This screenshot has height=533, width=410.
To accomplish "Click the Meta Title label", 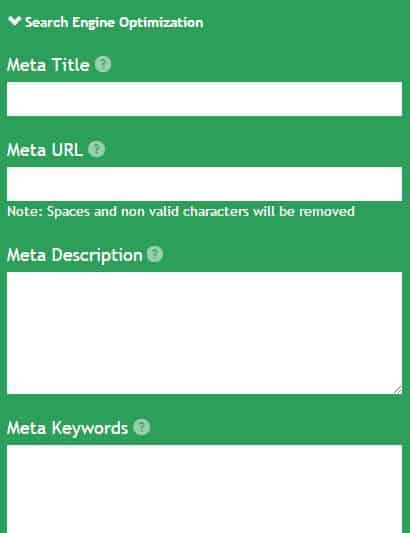I will [48, 65].
